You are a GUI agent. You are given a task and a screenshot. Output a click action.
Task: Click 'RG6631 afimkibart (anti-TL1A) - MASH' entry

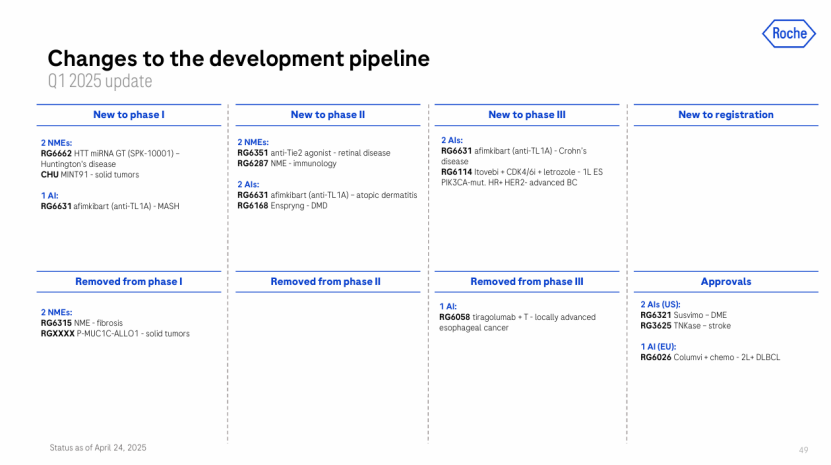[x=110, y=206]
